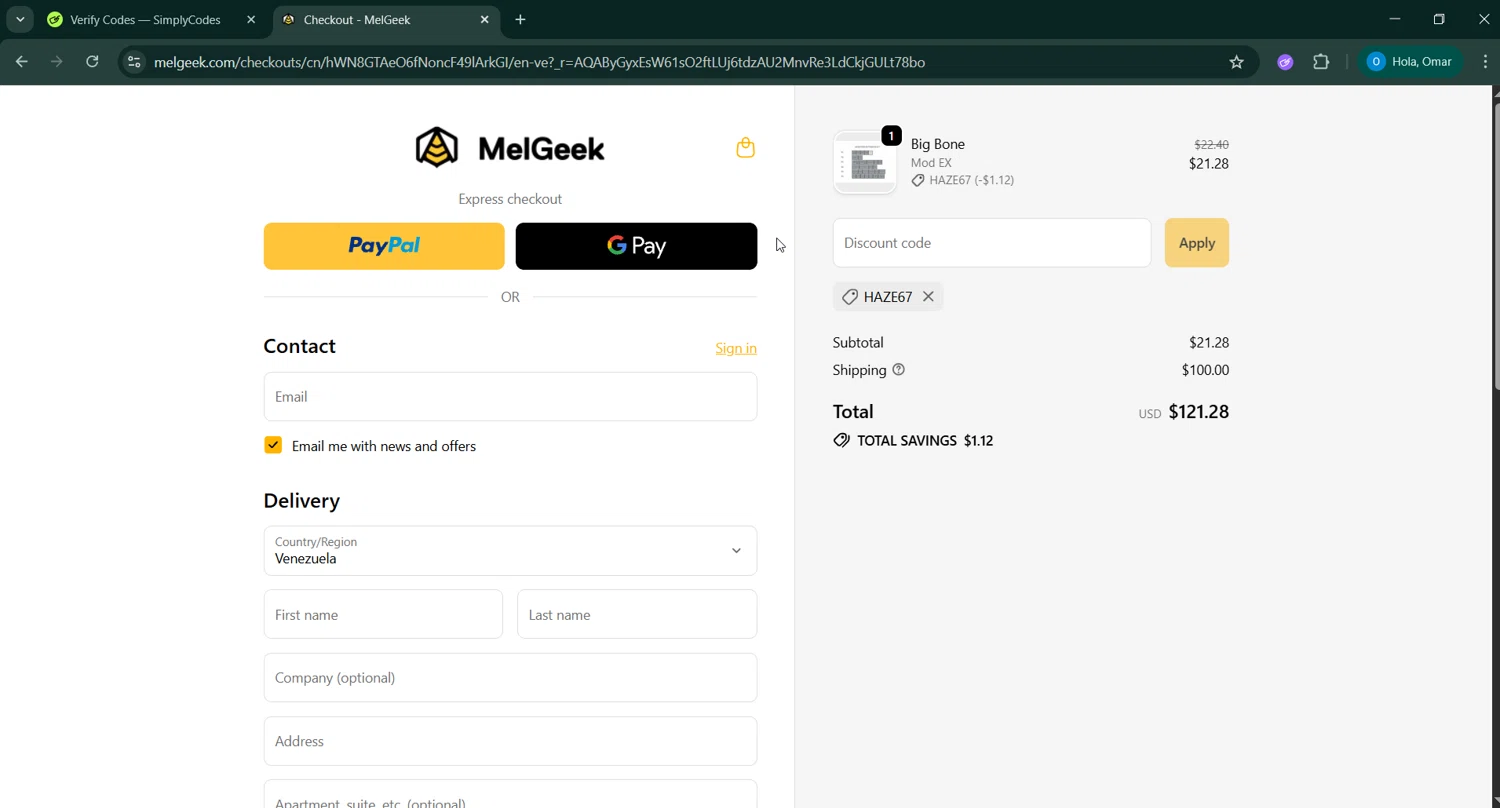Image resolution: width=1500 pixels, height=808 pixels.
Task: Click the MelGeek logo
Action: [x=510, y=148]
